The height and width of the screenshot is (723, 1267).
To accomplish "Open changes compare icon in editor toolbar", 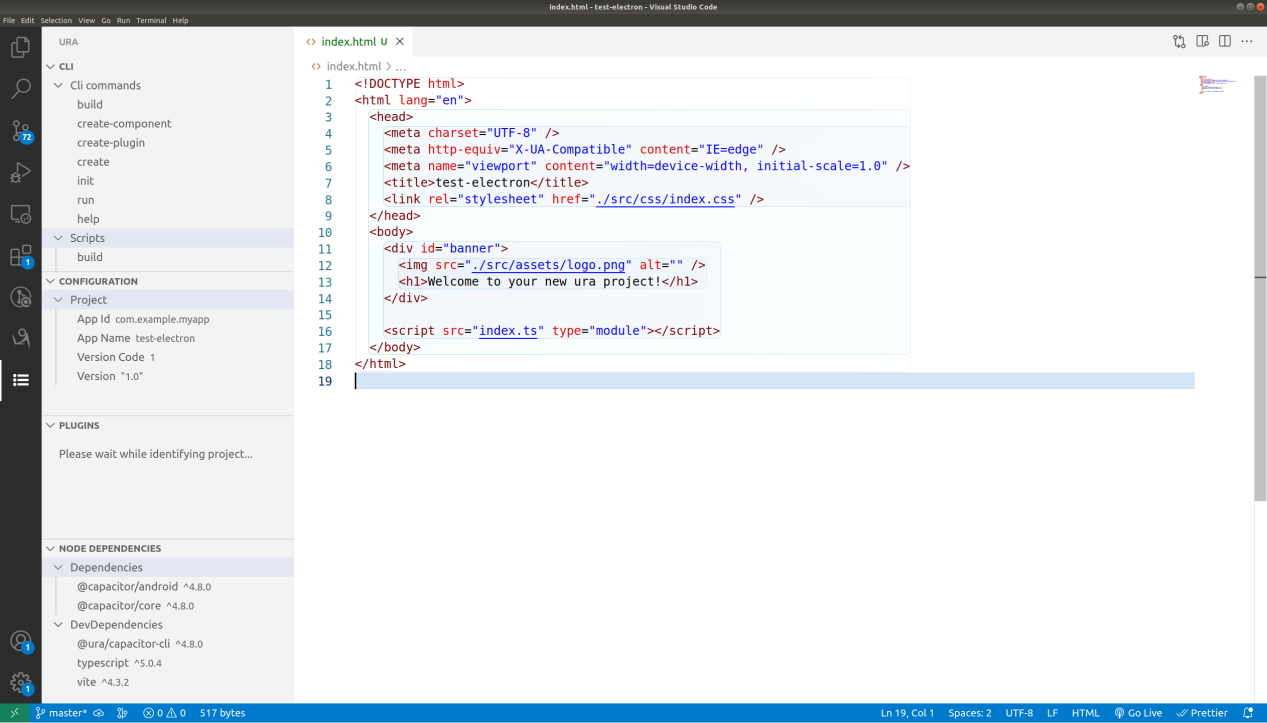I will click(1179, 42).
